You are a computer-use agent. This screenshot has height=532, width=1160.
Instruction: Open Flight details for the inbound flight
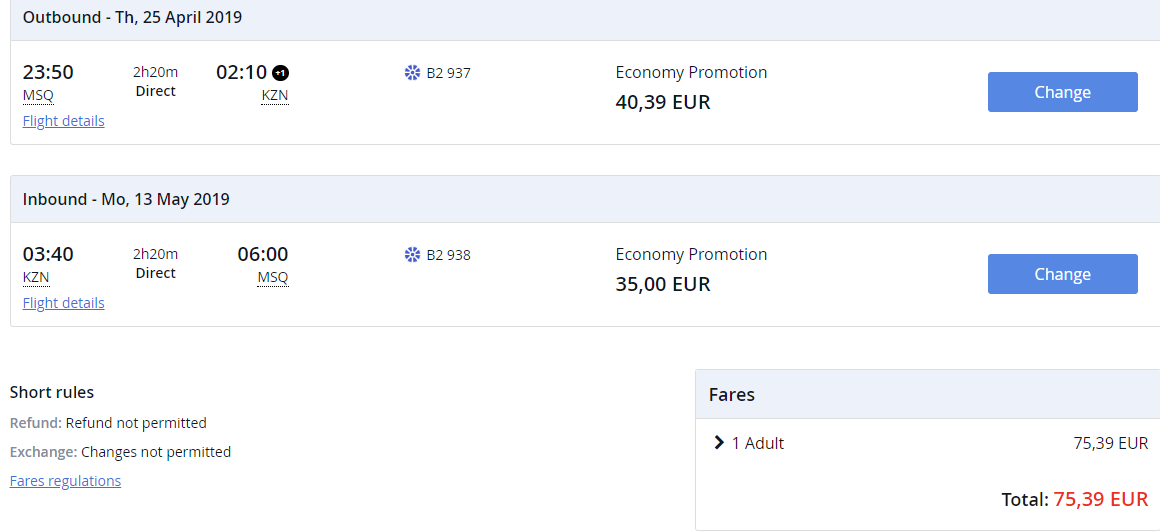point(64,303)
